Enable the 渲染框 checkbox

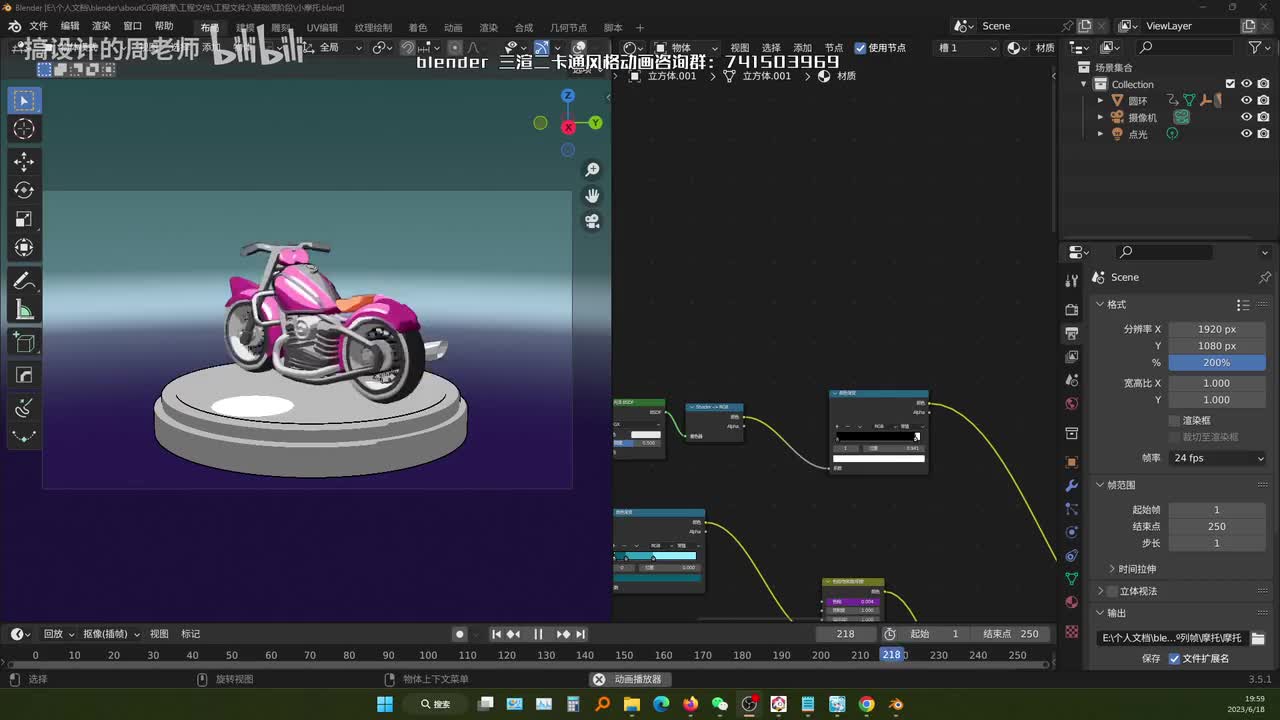click(x=1174, y=421)
